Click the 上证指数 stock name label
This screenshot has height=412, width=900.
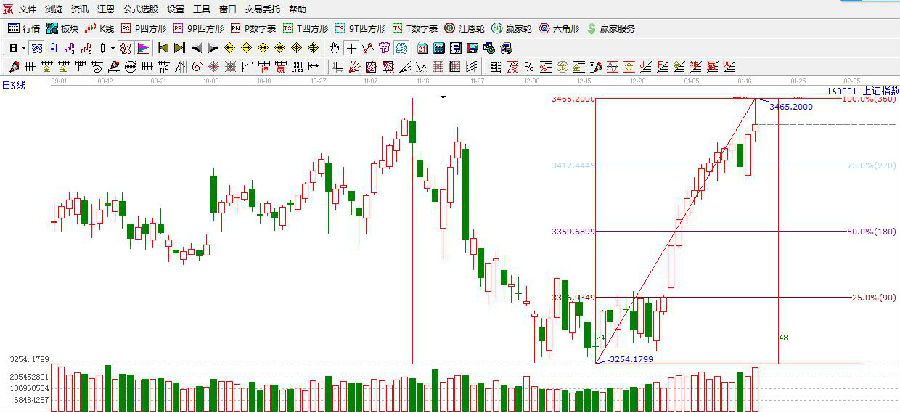pos(870,91)
